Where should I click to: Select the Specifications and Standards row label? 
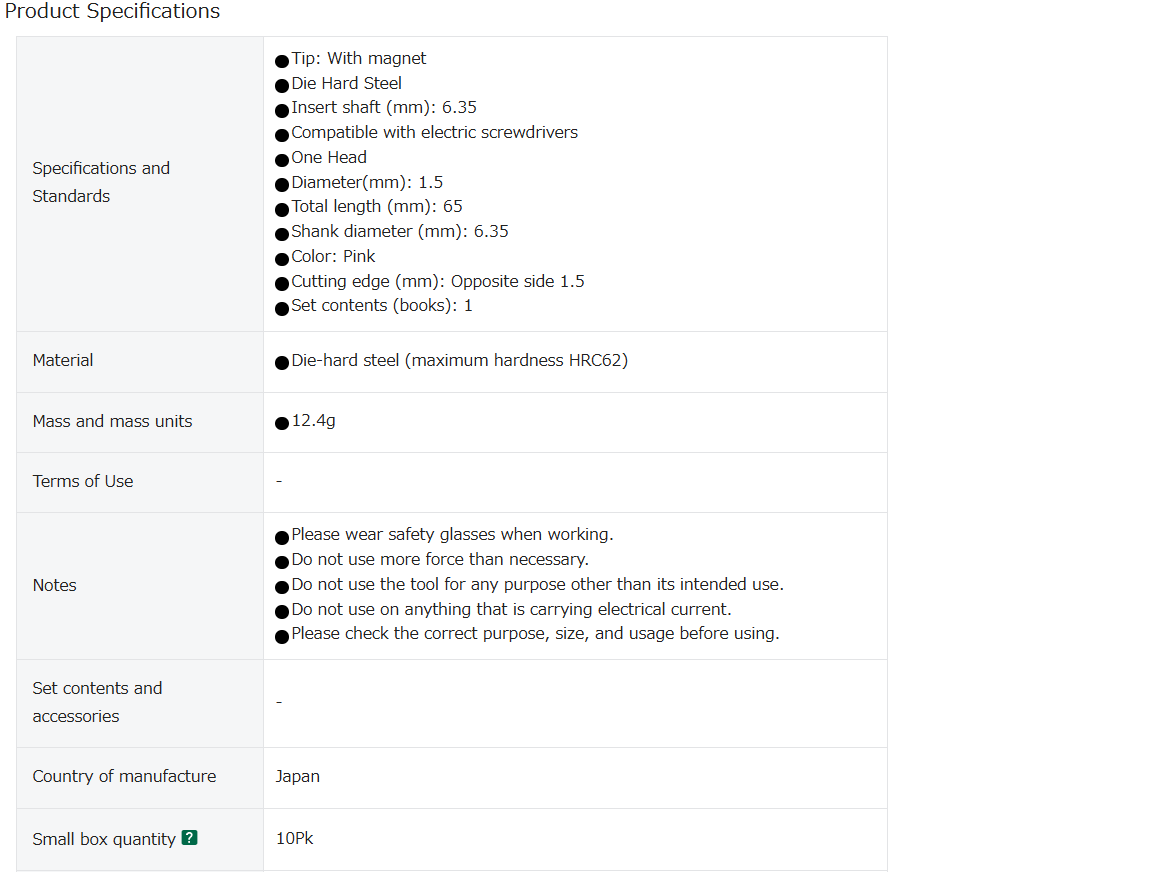coord(101,182)
